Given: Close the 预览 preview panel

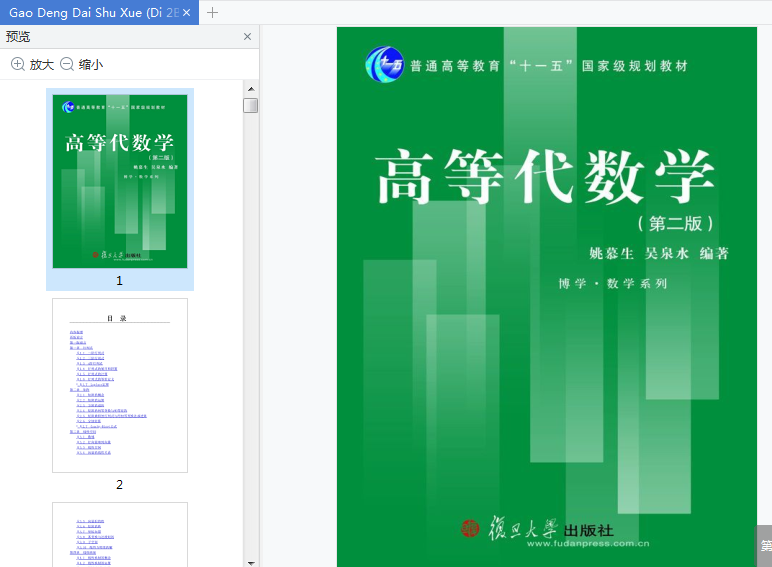Looking at the screenshot, I should (248, 36).
